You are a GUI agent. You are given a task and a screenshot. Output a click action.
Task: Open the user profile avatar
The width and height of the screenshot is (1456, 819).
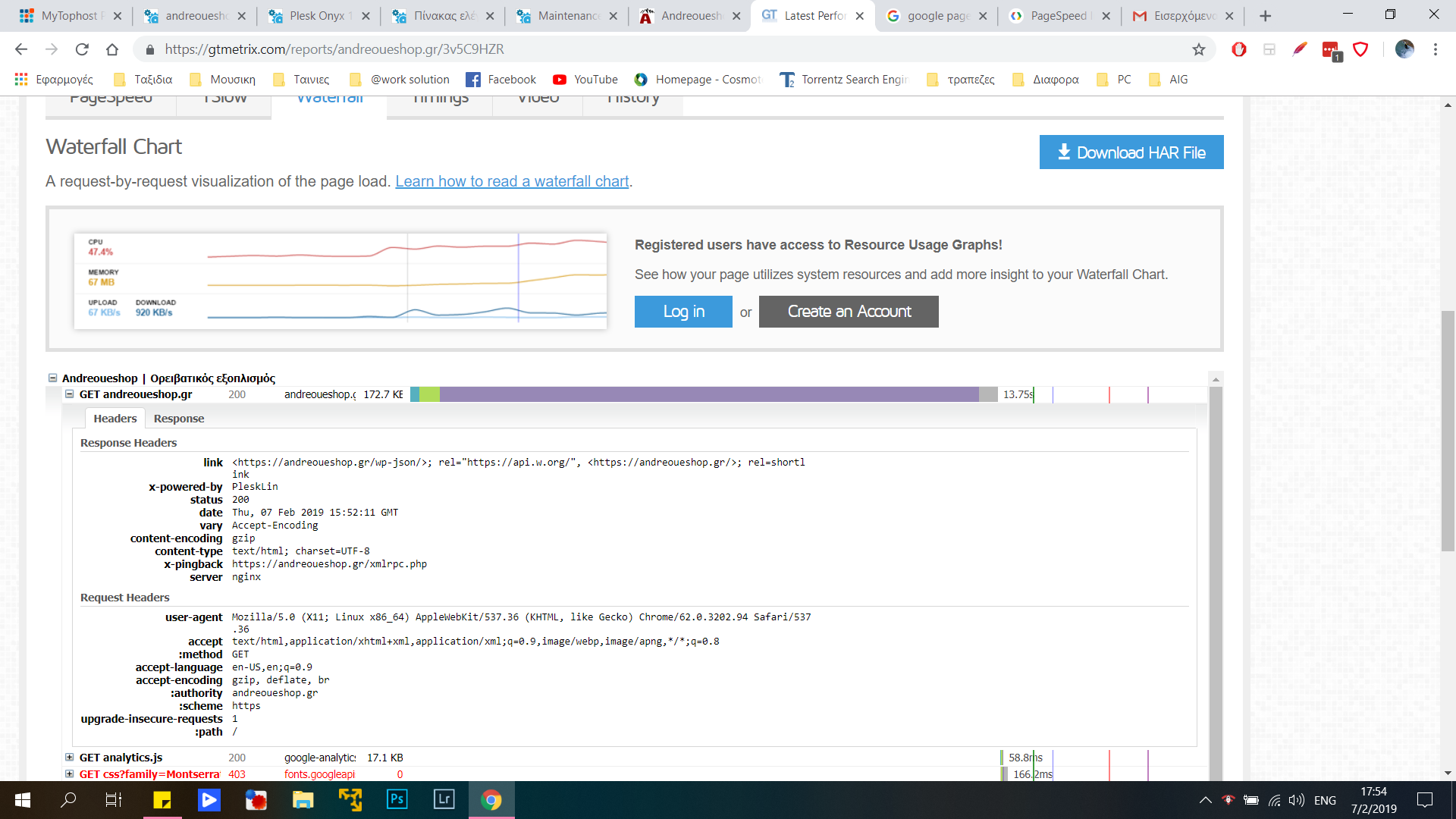point(1404,49)
